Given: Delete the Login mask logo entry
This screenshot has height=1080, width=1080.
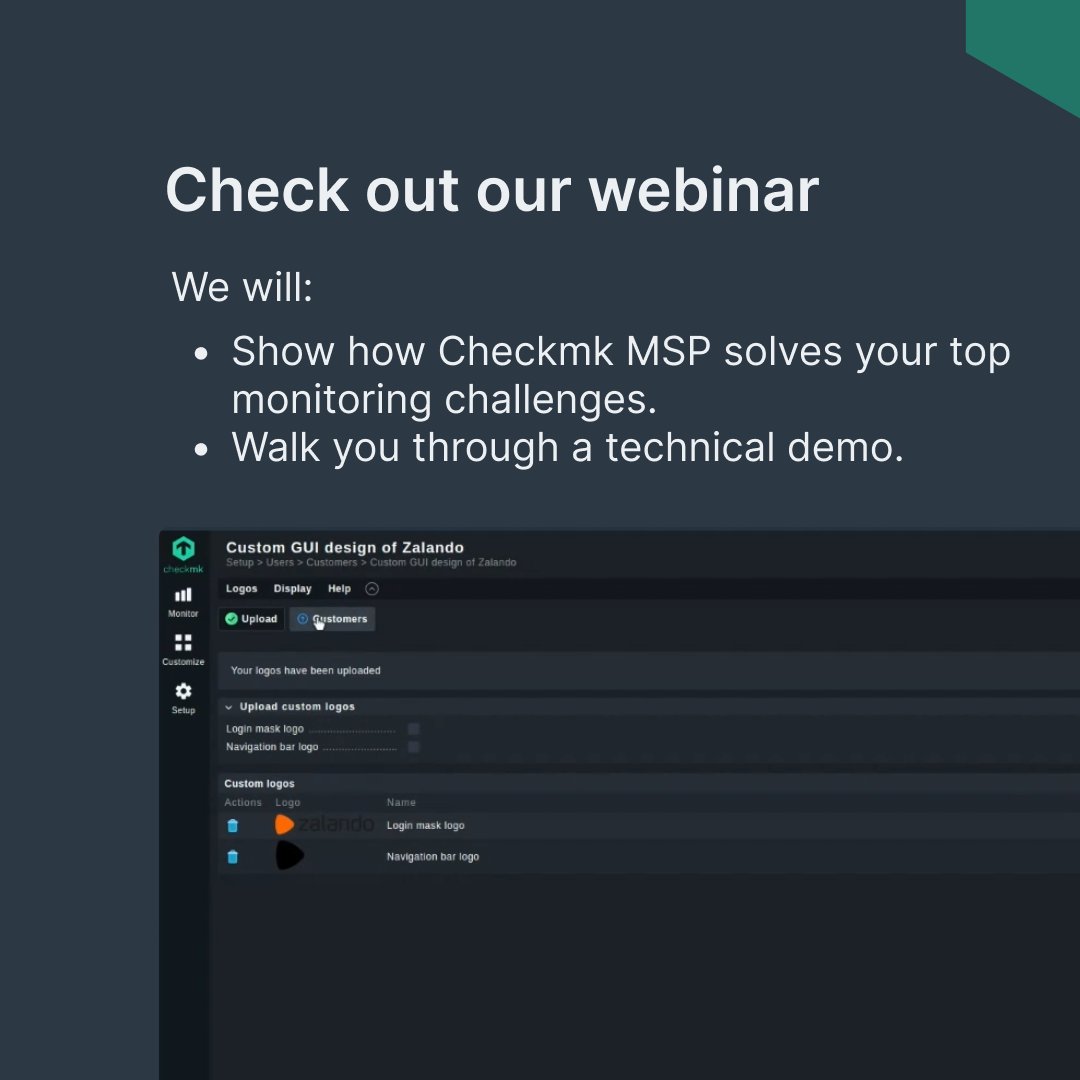Looking at the screenshot, I should point(233,825).
